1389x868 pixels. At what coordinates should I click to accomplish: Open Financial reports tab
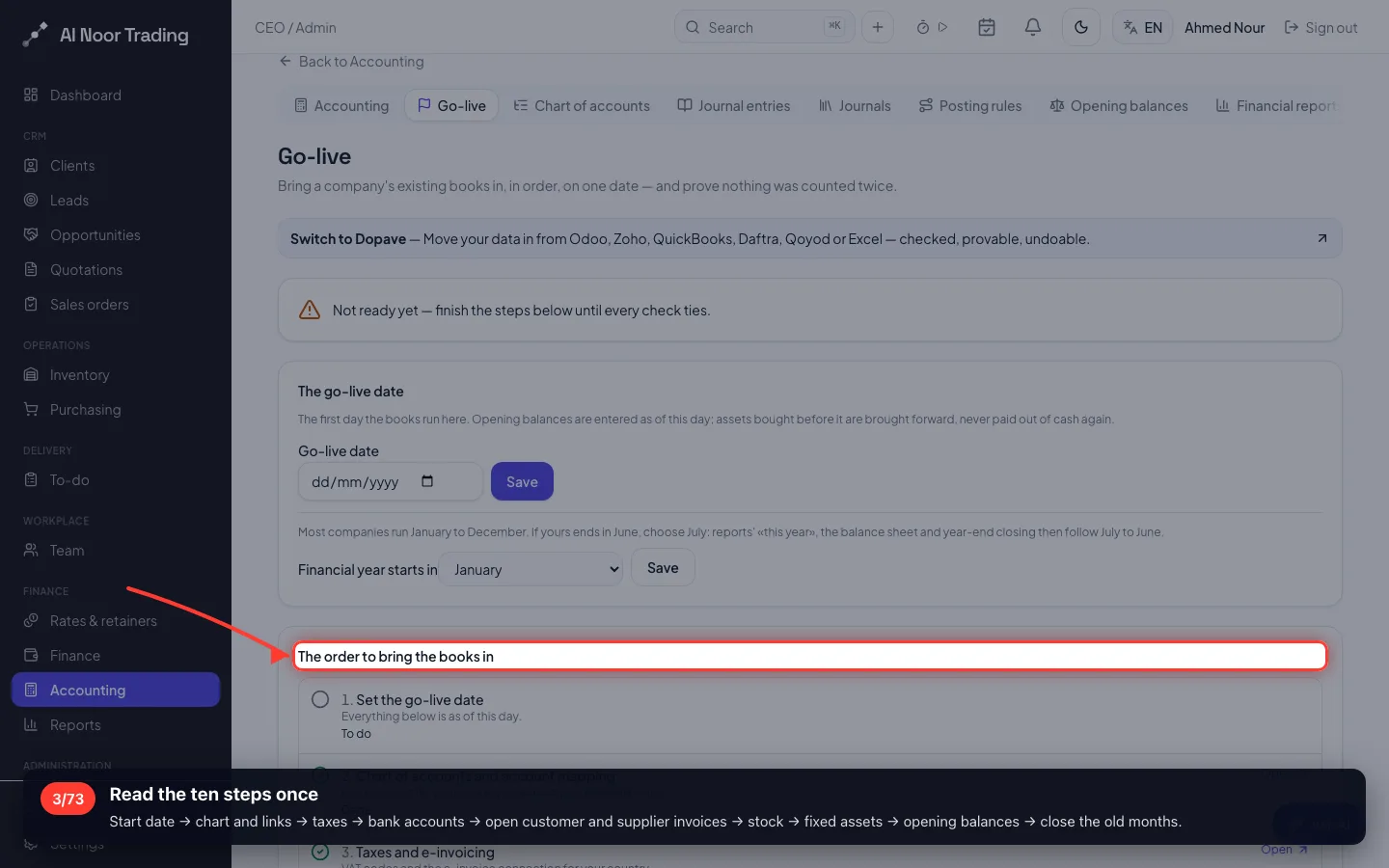point(1276,105)
